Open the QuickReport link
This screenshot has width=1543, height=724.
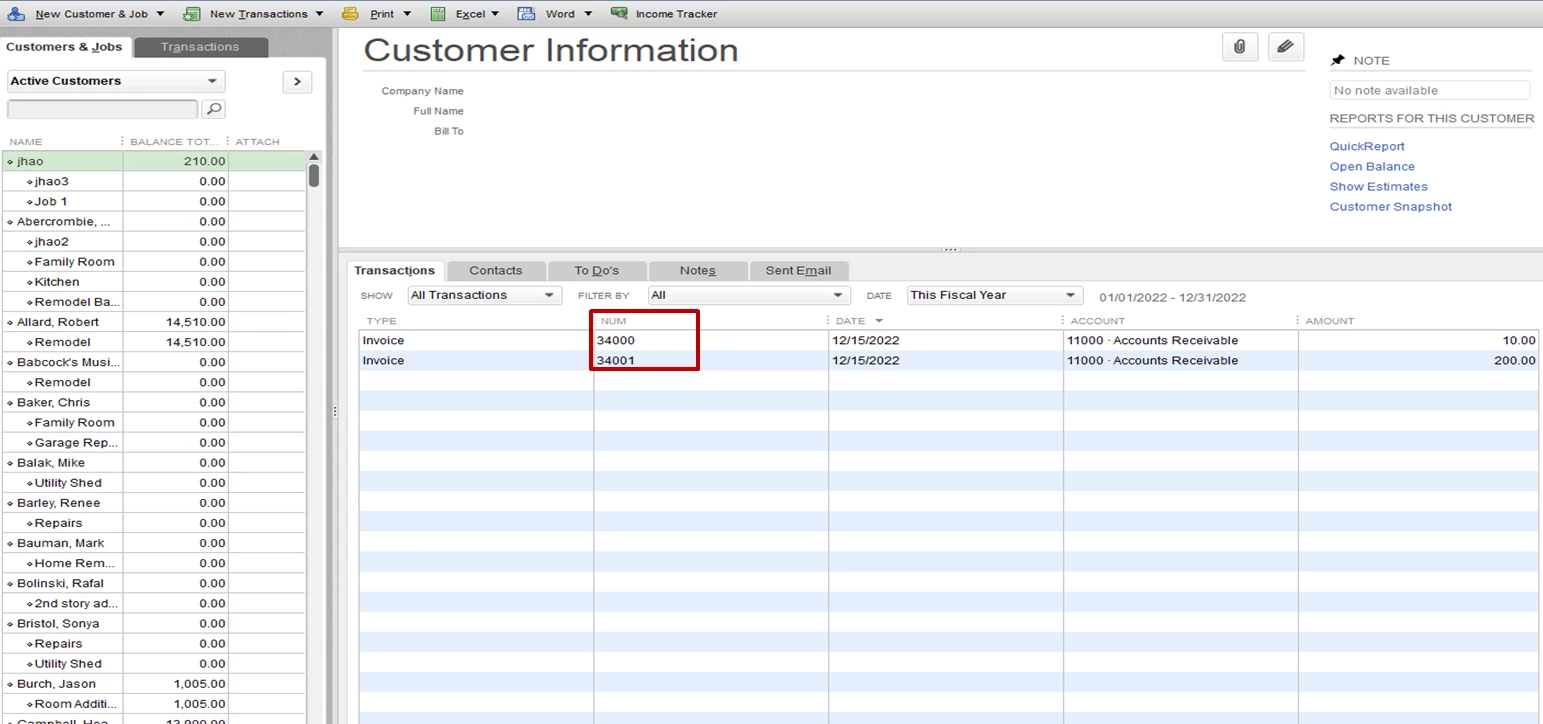pyautogui.click(x=1367, y=147)
